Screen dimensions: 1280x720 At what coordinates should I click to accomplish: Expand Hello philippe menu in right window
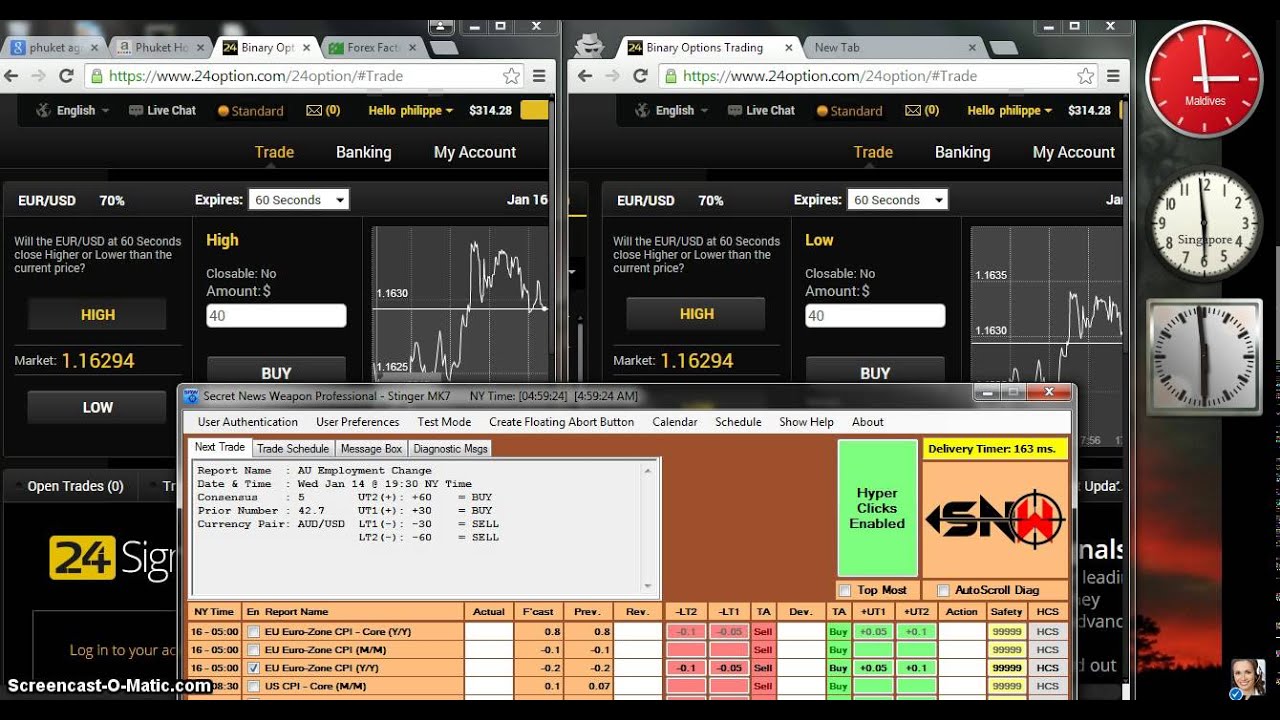[1010, 111]
